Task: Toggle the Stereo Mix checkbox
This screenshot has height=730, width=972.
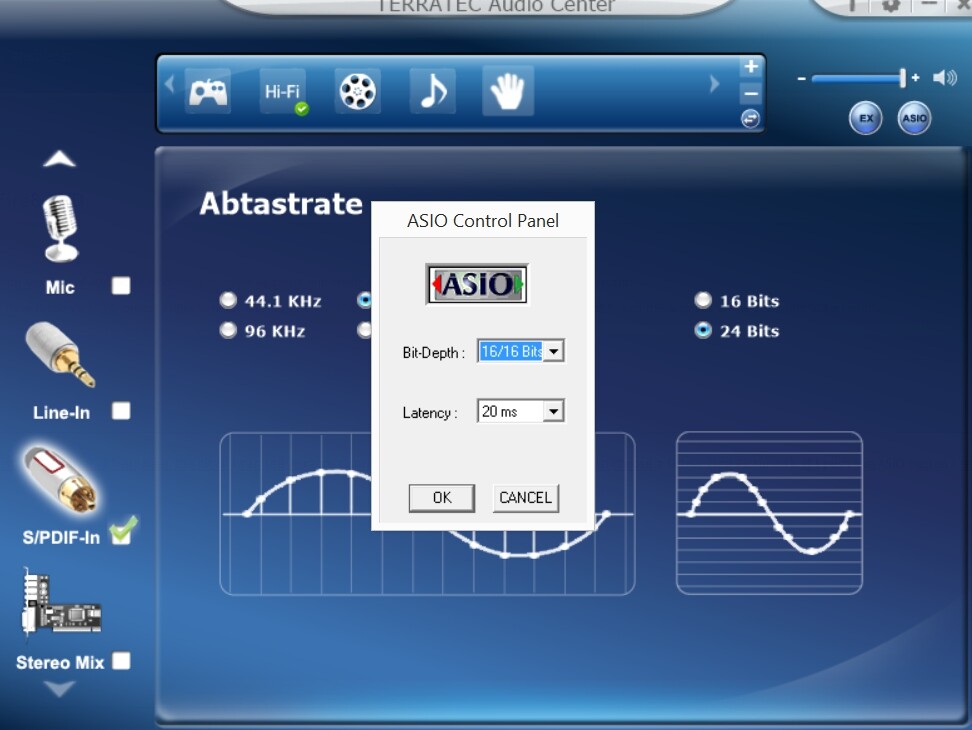Action: point(121,661)
